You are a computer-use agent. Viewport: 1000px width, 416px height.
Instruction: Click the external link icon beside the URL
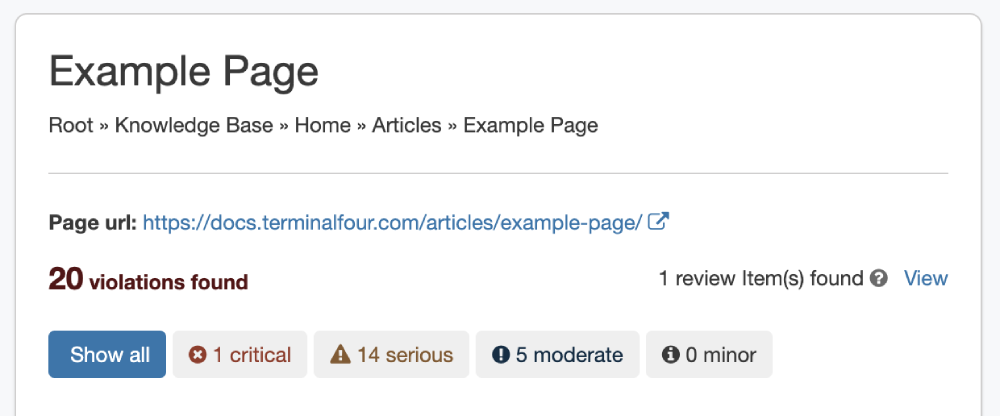click(x=658, y=222)
